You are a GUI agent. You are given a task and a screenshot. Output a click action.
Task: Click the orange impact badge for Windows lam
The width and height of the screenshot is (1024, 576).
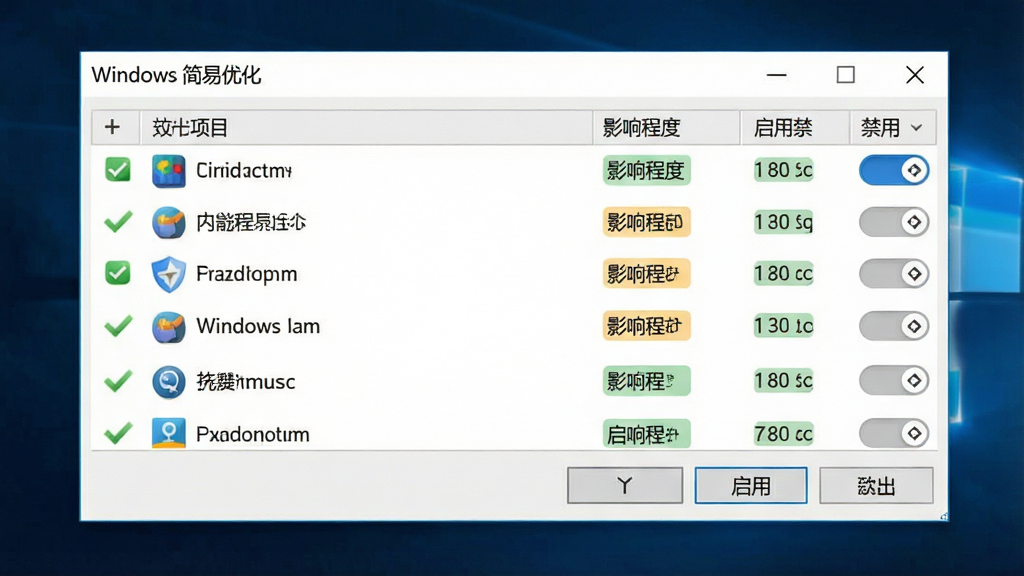646,326
